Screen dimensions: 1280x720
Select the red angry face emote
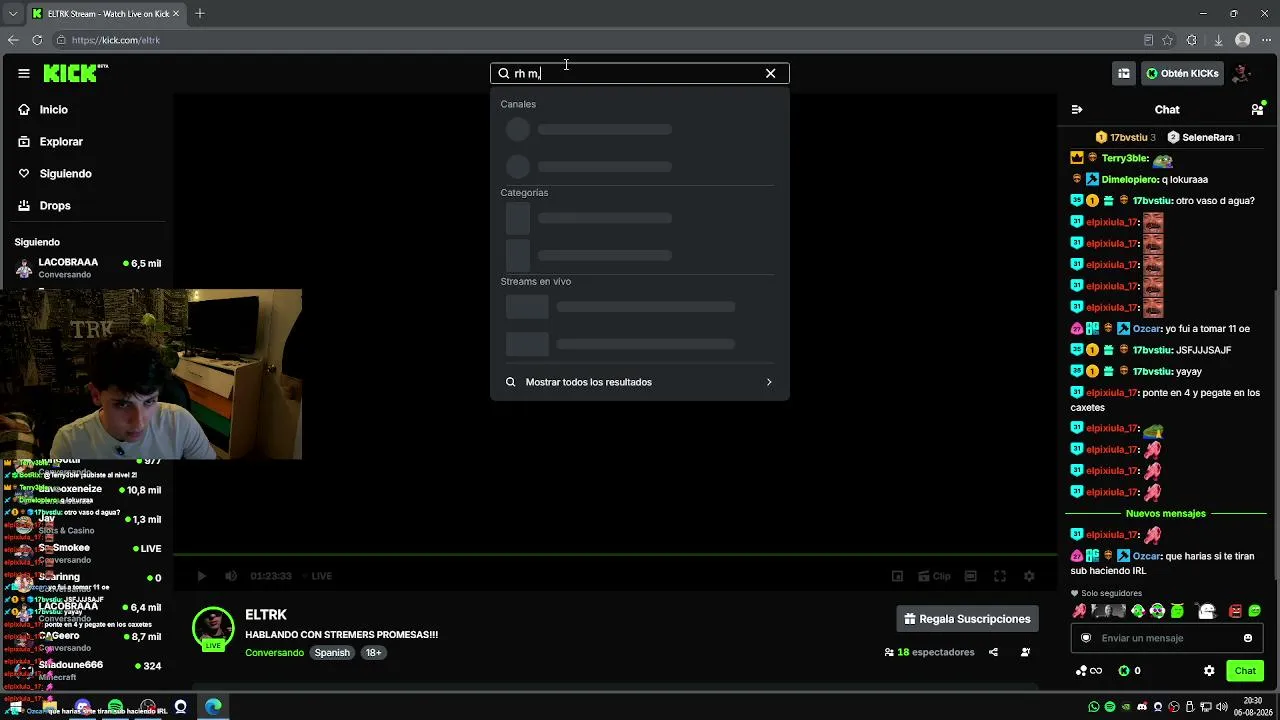(1235, 611)
